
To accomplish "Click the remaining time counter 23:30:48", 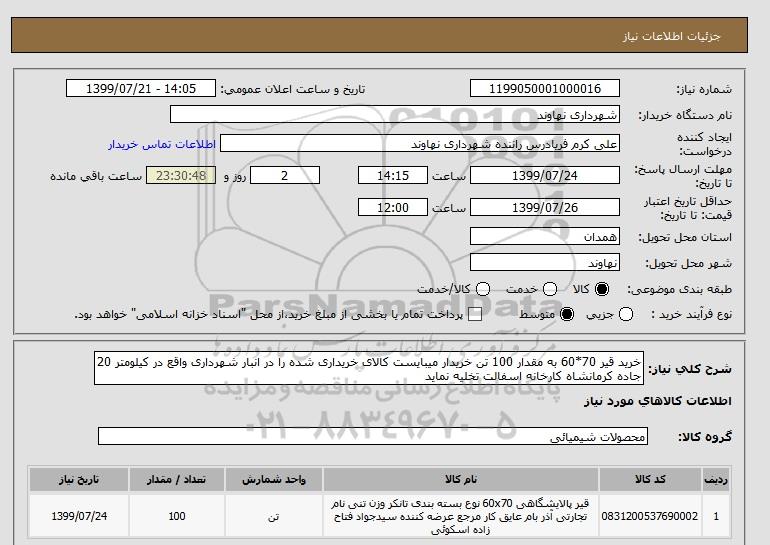I will [x=181, y=175].
